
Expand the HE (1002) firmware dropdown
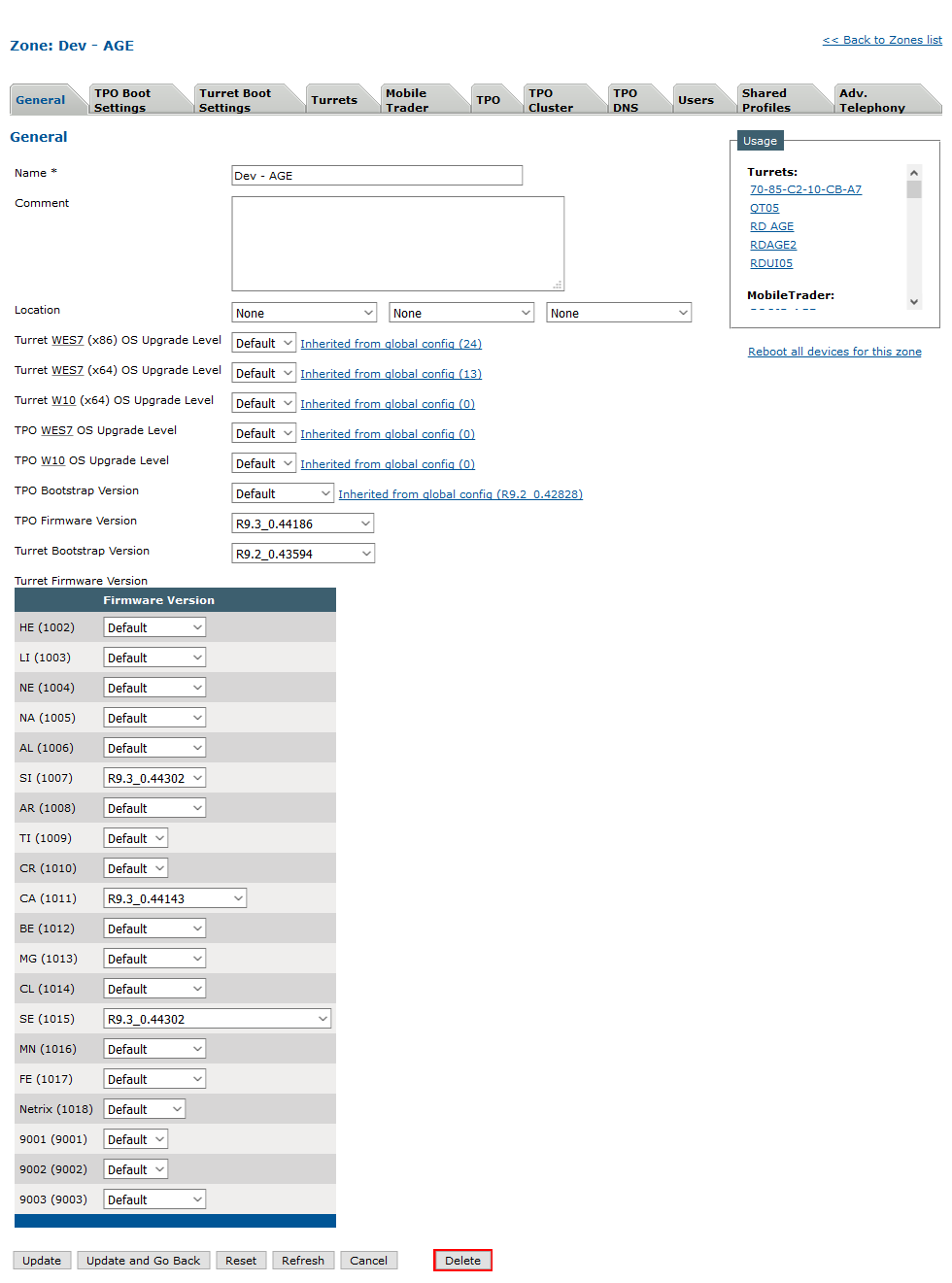click(155, 627)
